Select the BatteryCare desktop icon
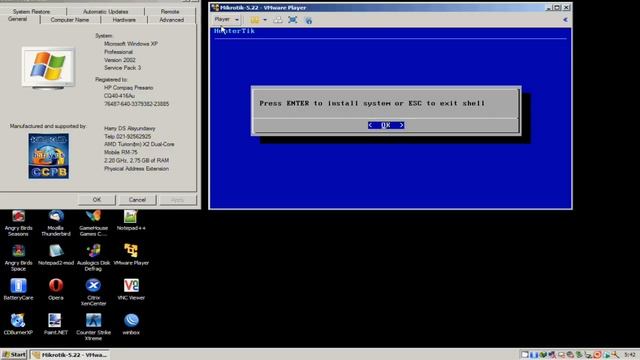 18,290
